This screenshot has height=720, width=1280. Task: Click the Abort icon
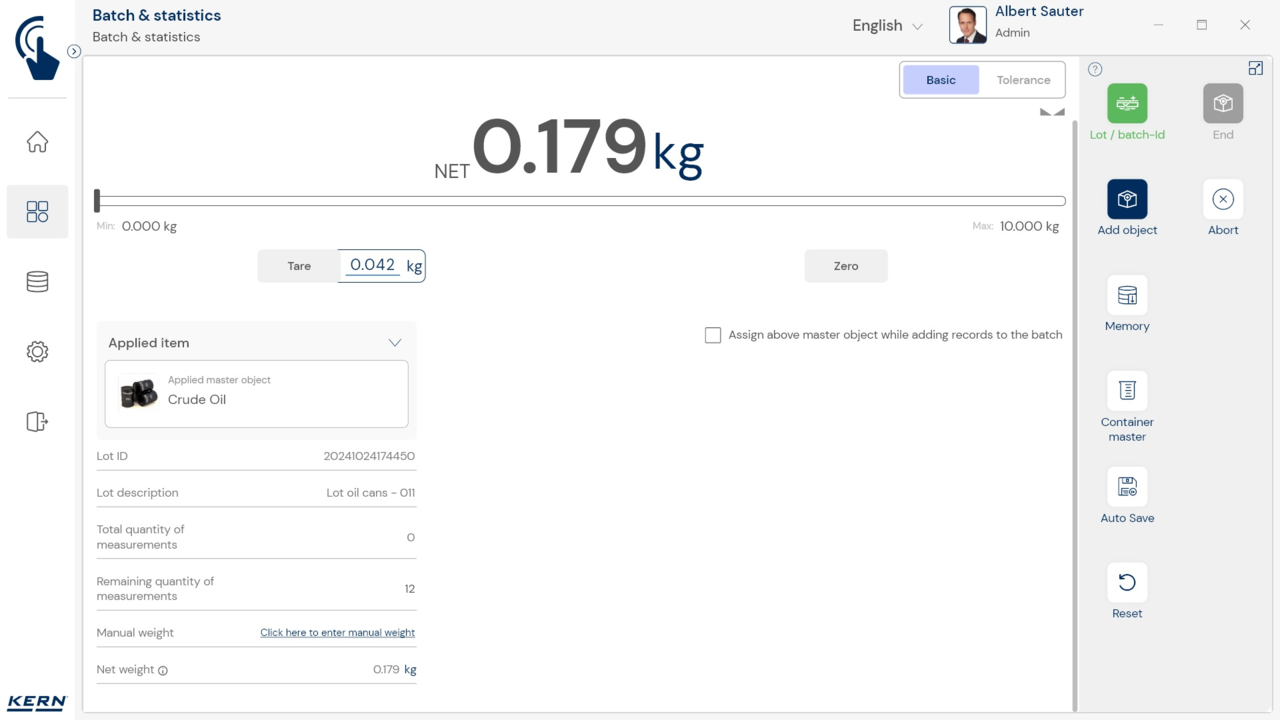click(1222, 199)
